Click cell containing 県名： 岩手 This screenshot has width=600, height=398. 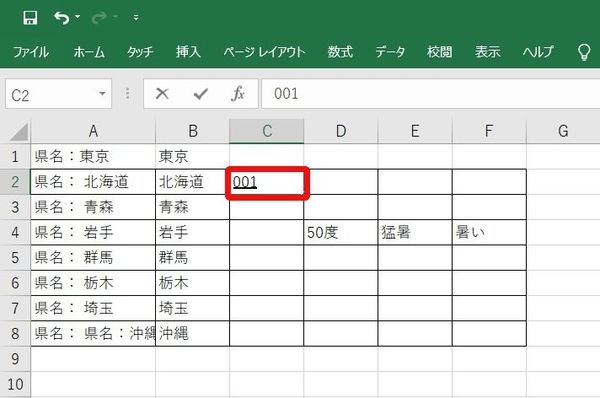pyautogui.click(x=93, y=232)
